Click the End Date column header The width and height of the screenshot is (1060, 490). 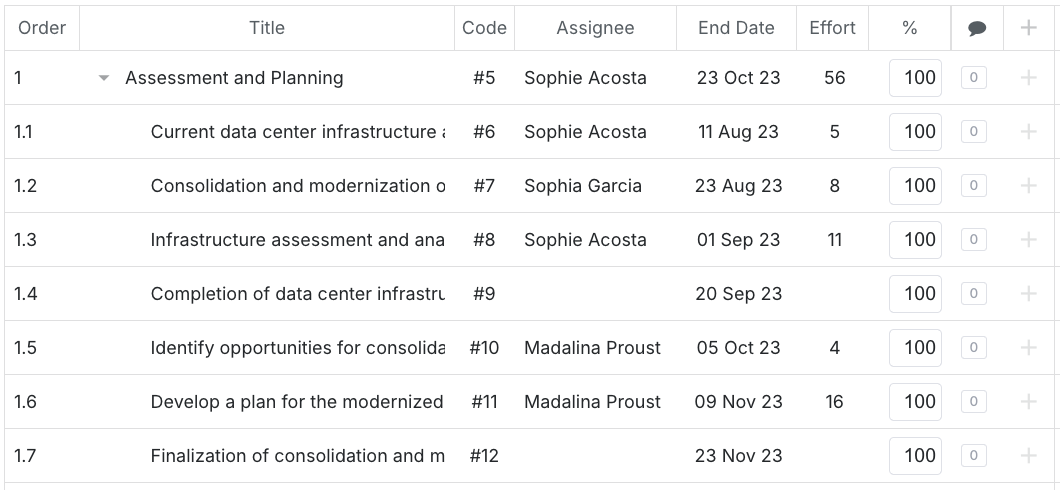(x=736, y=28)
